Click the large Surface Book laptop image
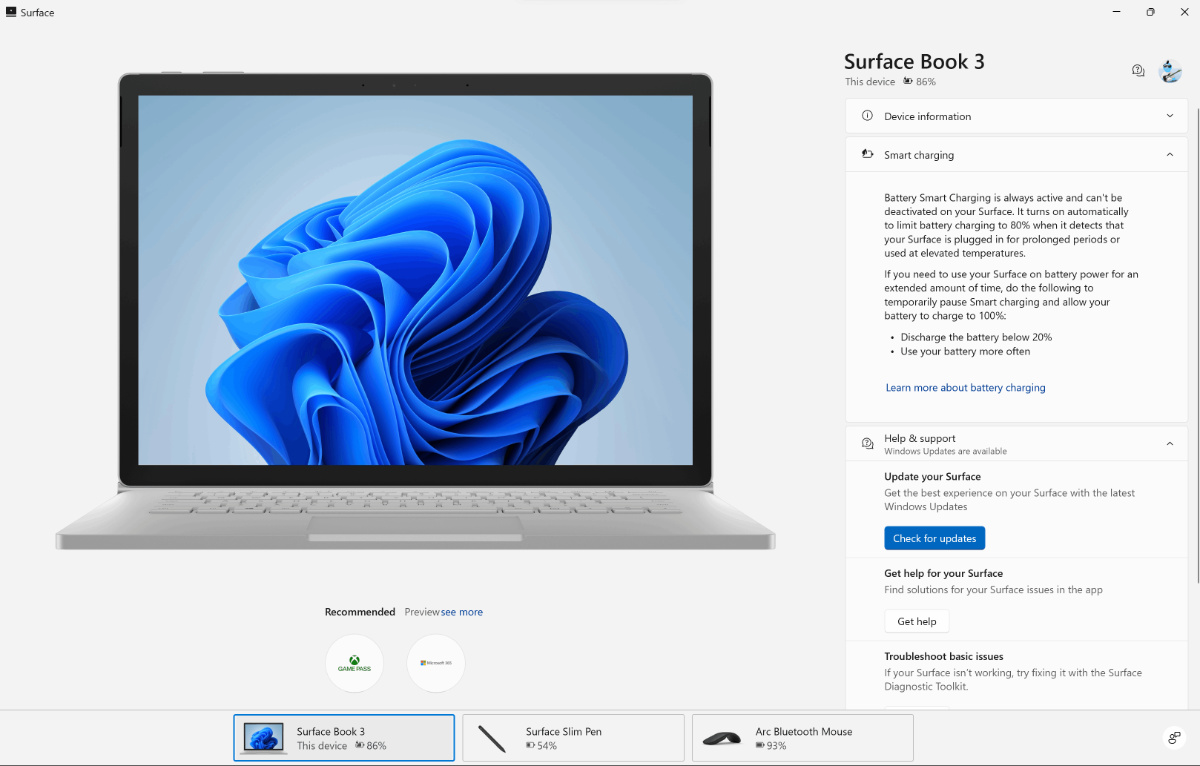The image size is (1200, 766). click(x=415, y=310)
